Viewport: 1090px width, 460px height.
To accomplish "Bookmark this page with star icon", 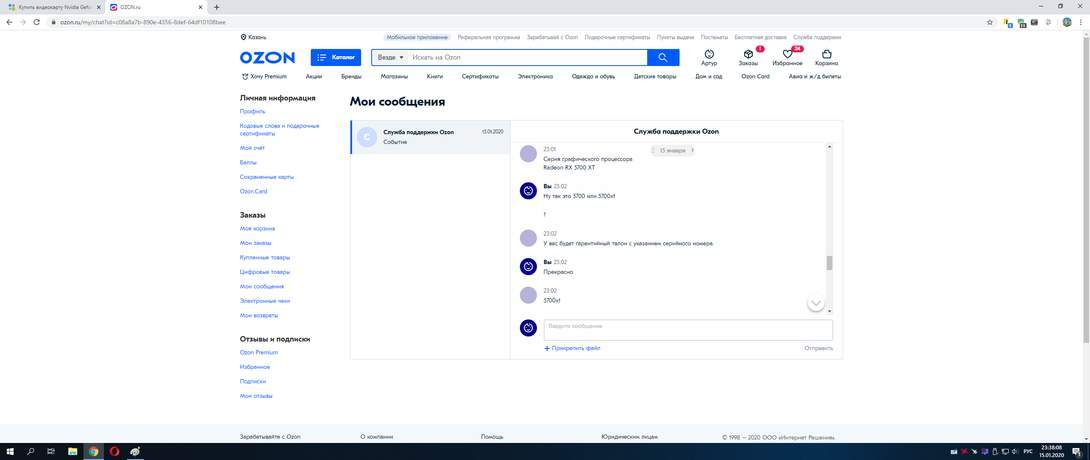I will pos(990,22).
